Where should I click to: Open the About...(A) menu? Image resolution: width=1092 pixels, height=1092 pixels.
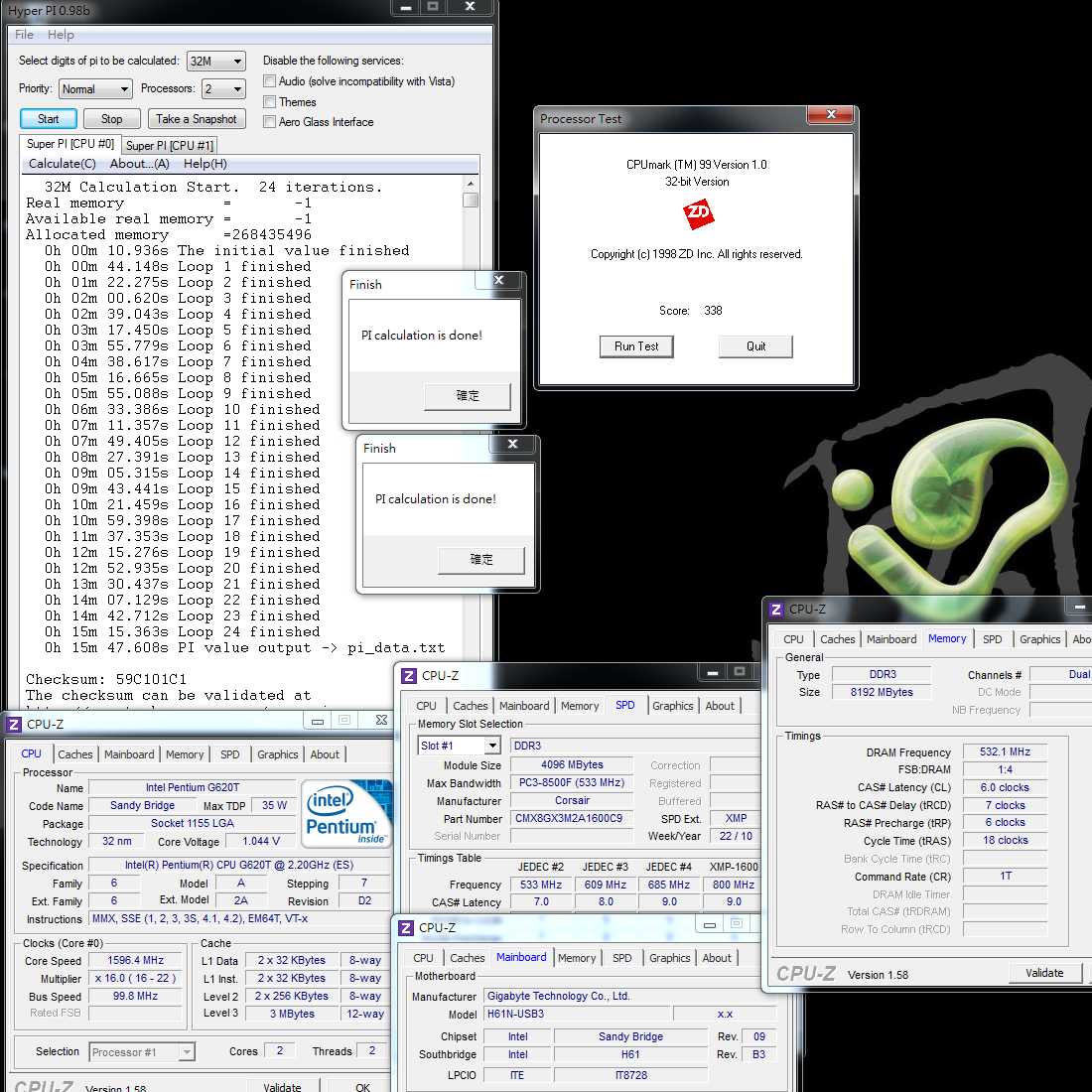139,164
